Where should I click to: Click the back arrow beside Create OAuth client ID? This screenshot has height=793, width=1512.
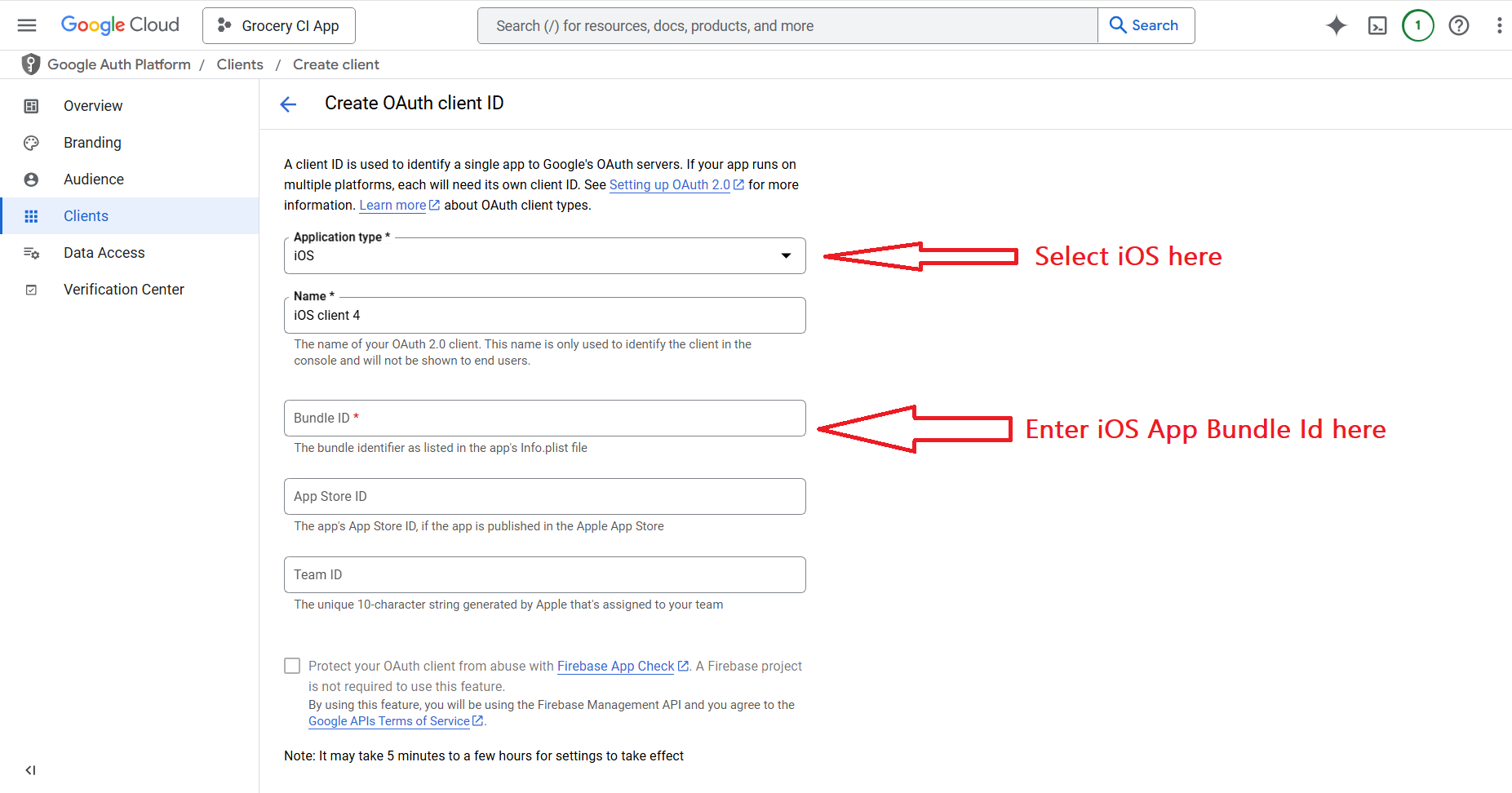(288, 104)
